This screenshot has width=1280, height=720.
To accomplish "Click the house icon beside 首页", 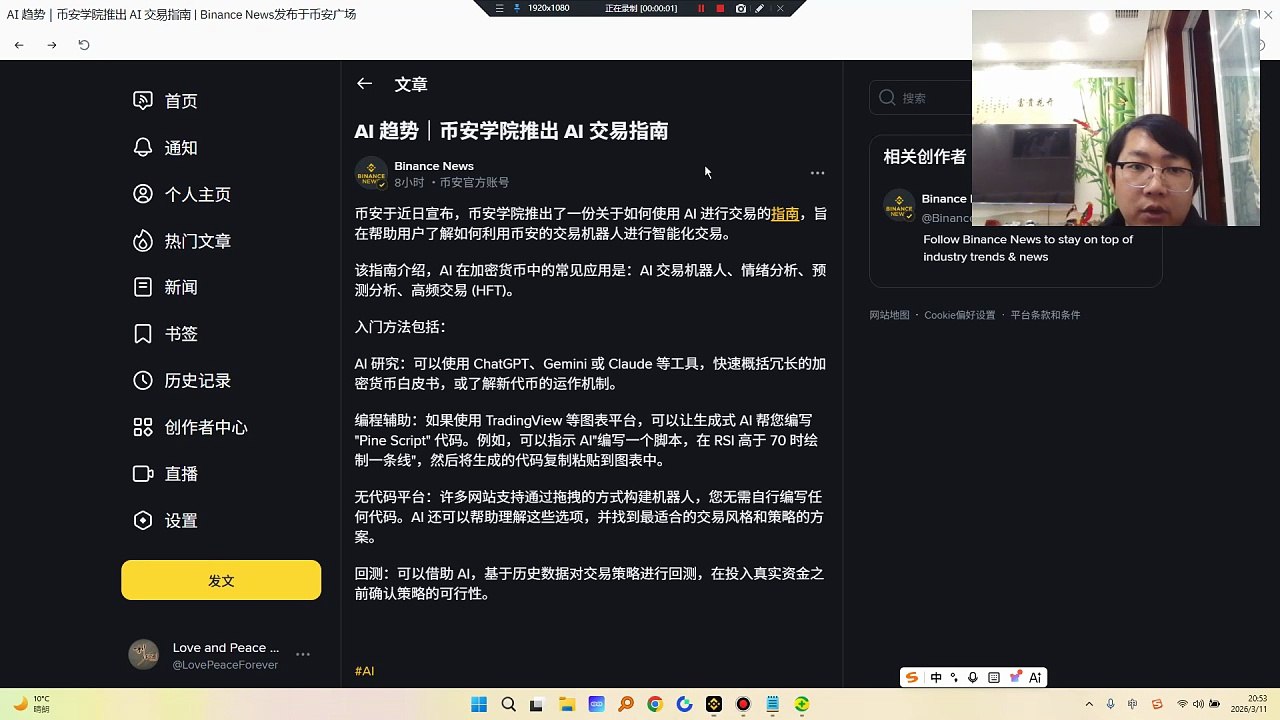I will [x=143, y=101].
